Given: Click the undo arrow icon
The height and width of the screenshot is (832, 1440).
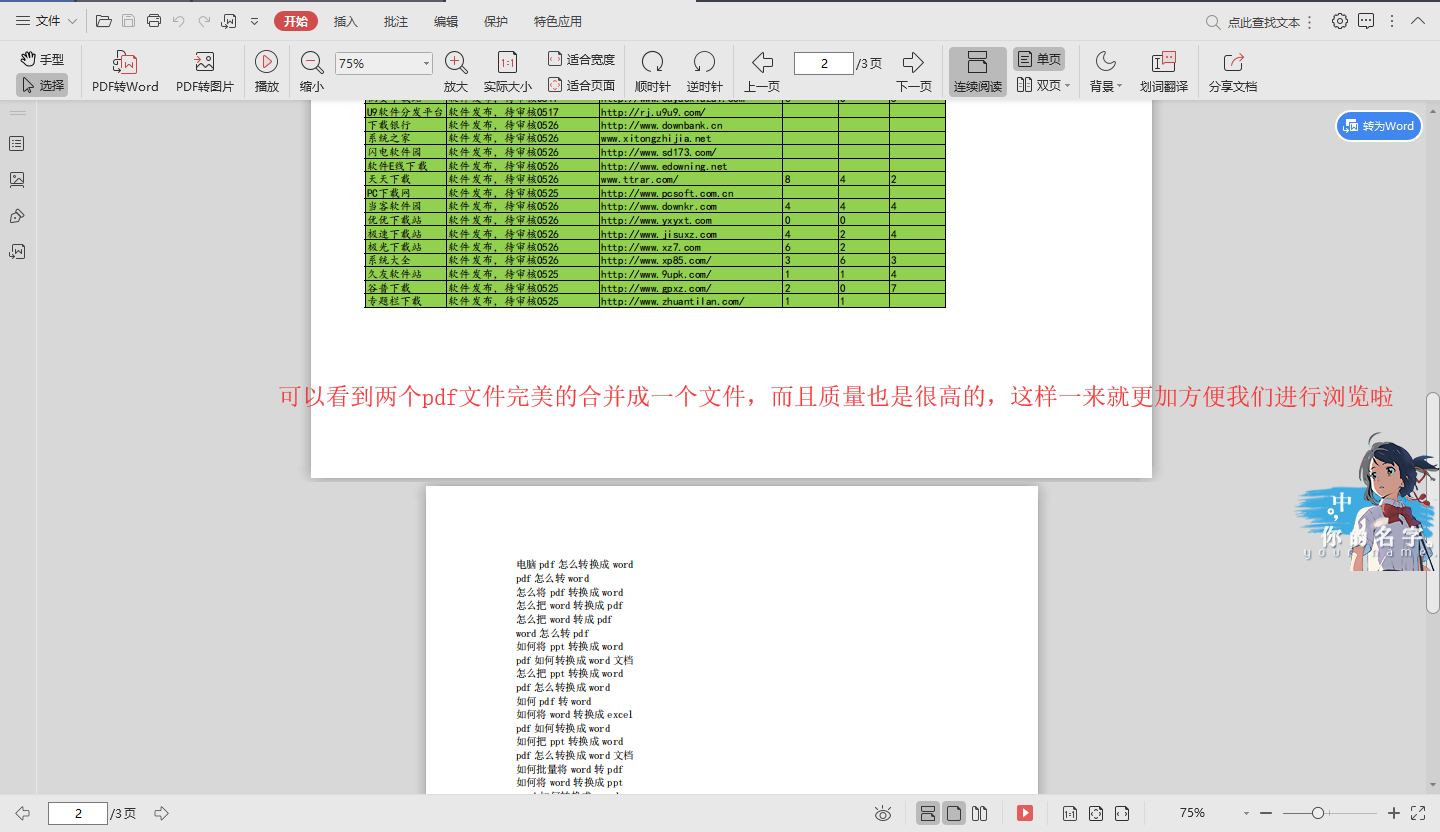Looking at the screenshot, I should 179,21.
